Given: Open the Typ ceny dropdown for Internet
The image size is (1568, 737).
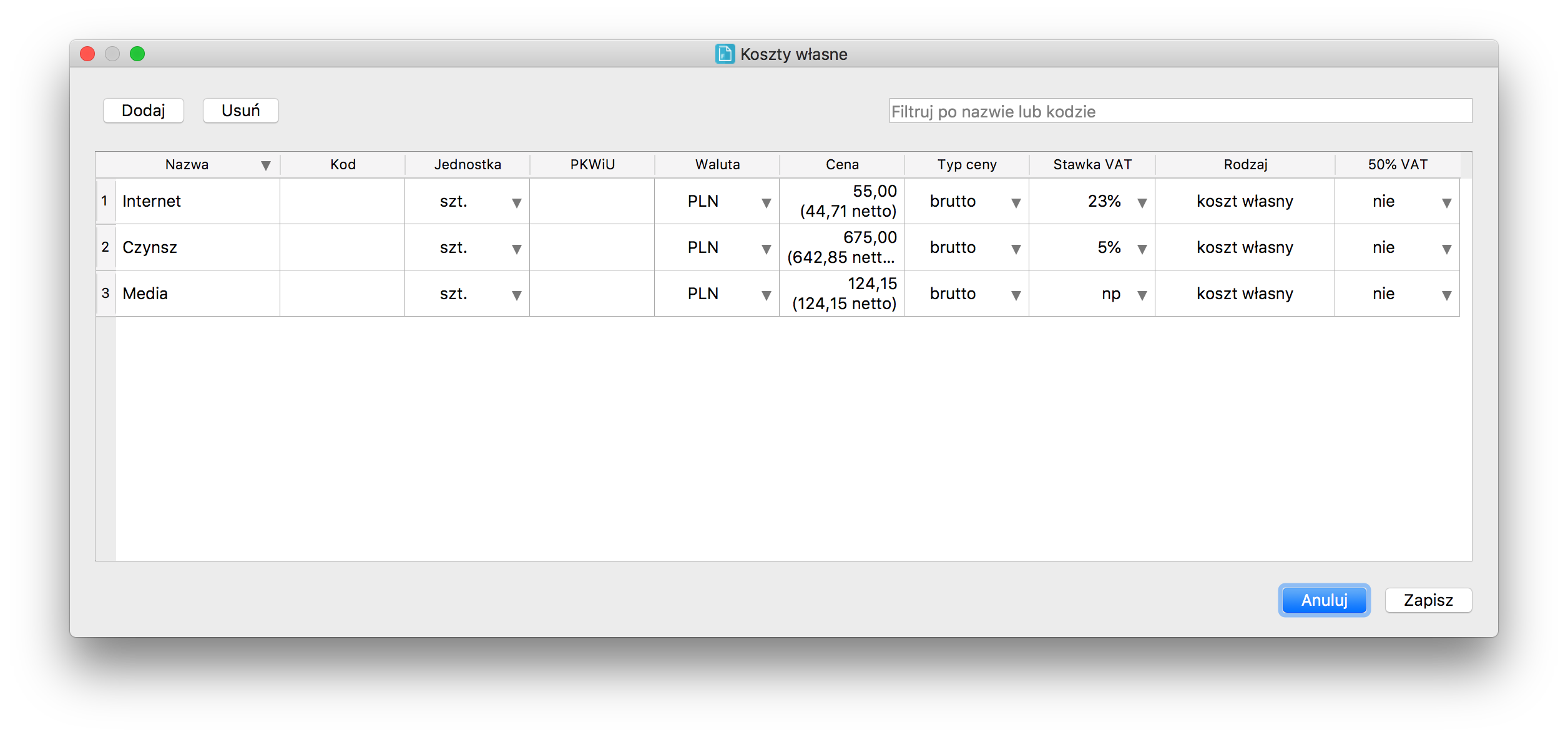Looking at the screenshot, I should [x=1016, y=203].
